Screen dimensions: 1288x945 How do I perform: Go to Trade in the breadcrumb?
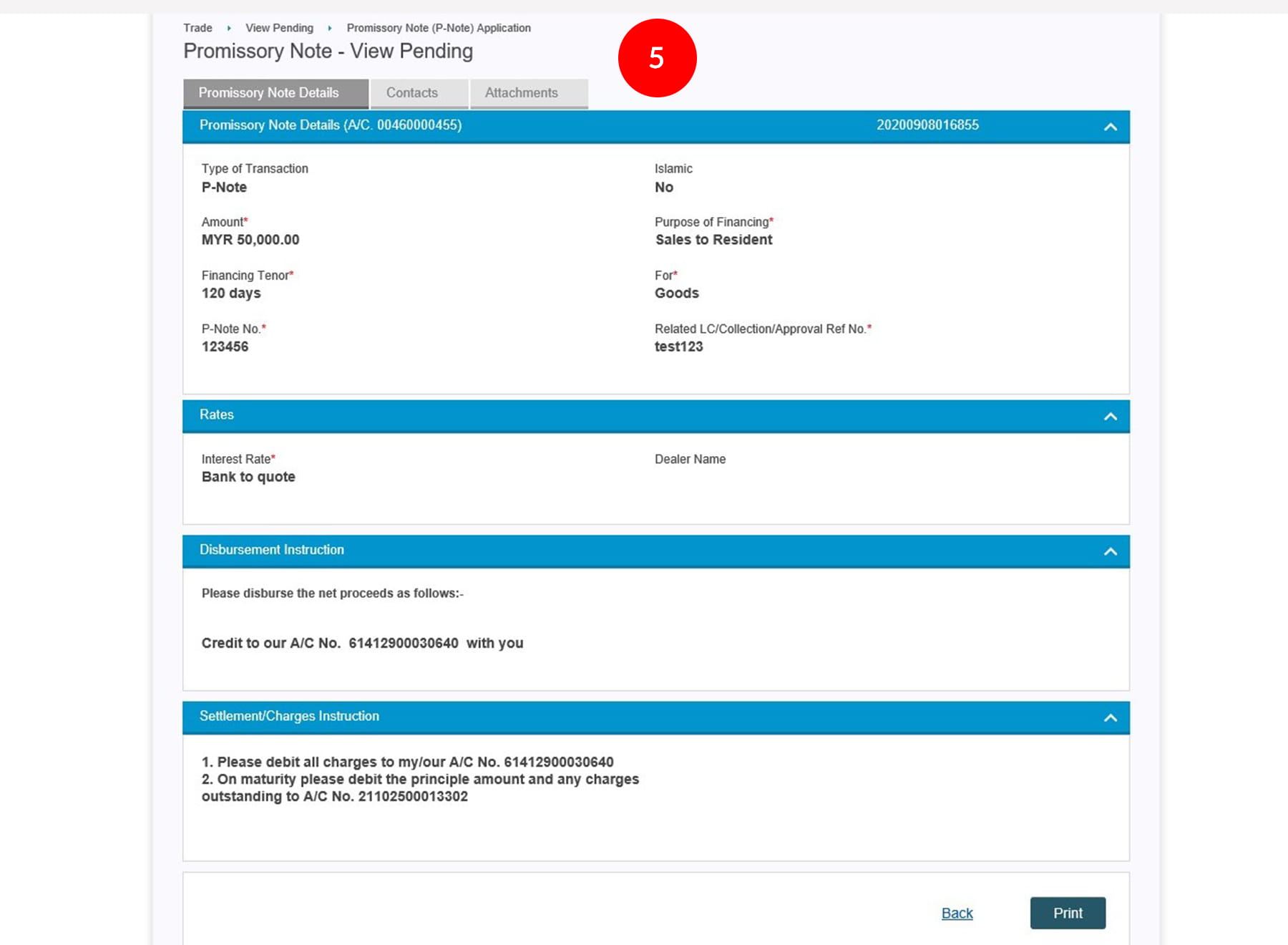(x=197, y=28)
